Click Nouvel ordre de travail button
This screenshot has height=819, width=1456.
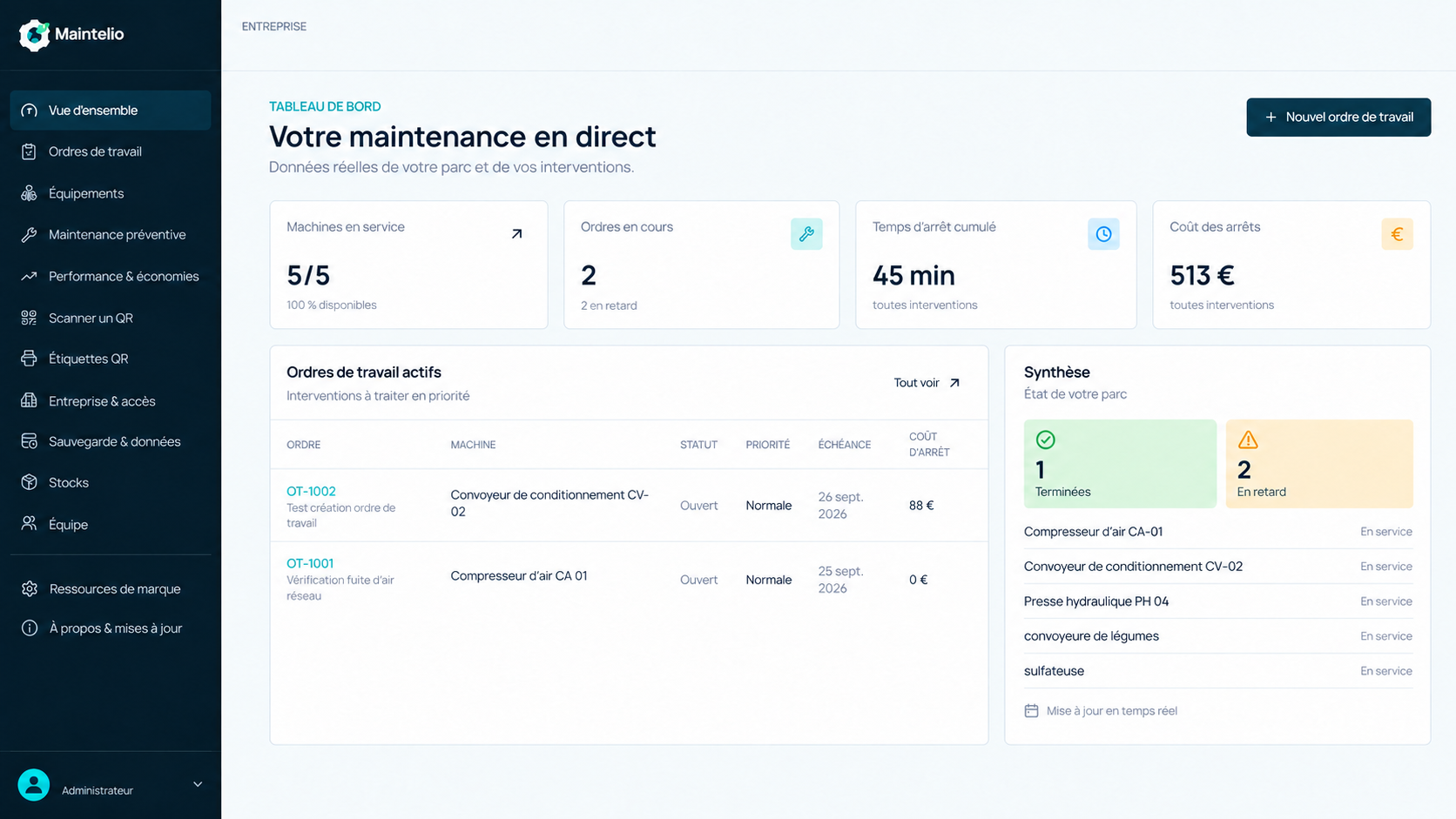pos(1338,117)
